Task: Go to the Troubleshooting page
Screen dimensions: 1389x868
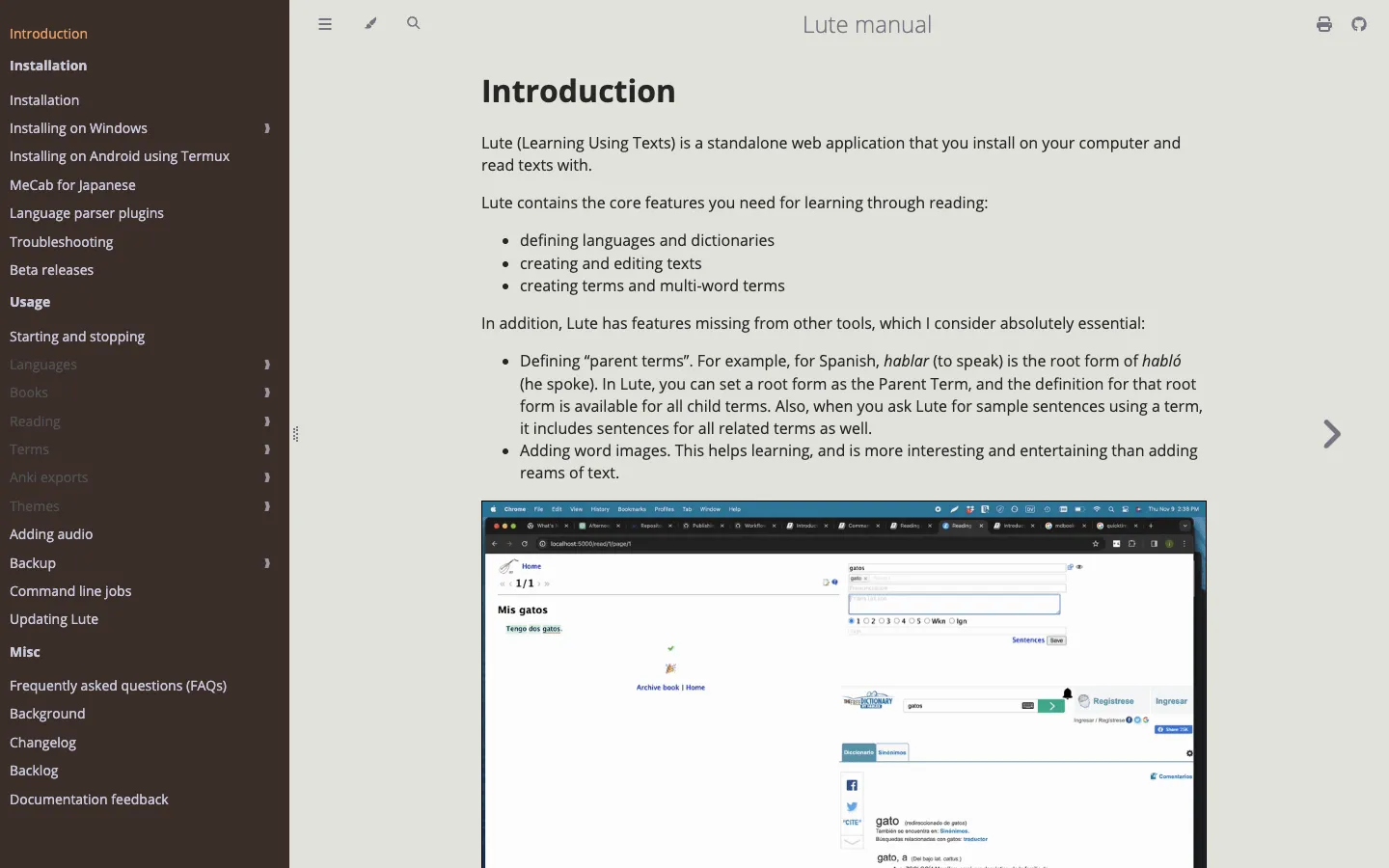Action: (x=62, y=242)
